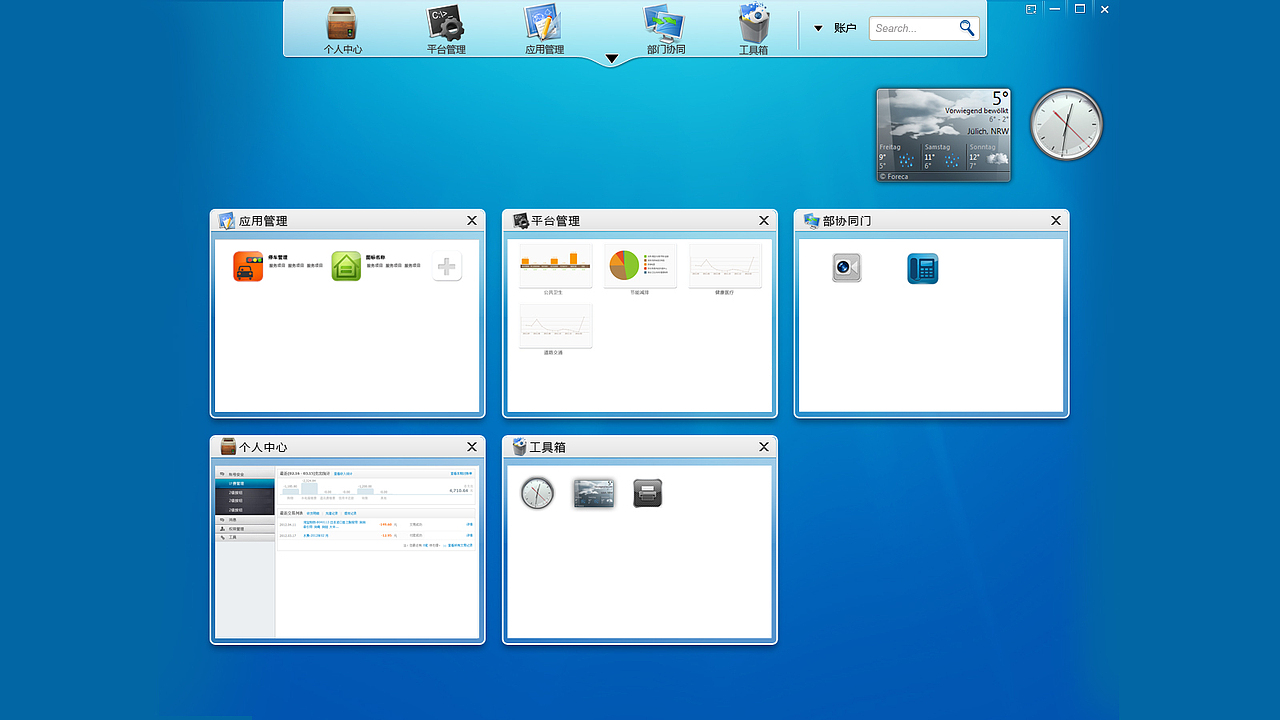Open the clock gadget in 工具箱

pyautogui.click(x=537, y=493)
